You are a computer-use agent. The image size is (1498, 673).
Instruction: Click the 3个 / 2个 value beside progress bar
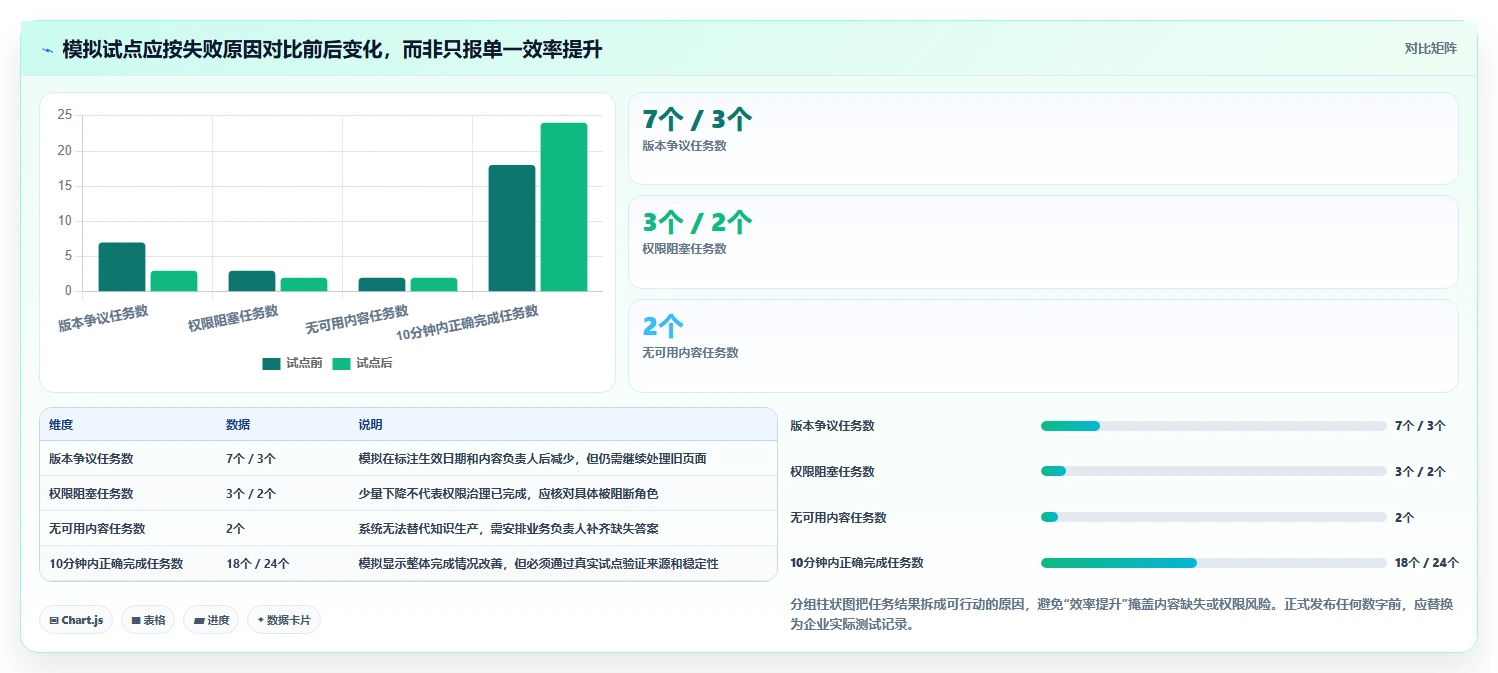pyautogui.click(x=1420, y=472)
